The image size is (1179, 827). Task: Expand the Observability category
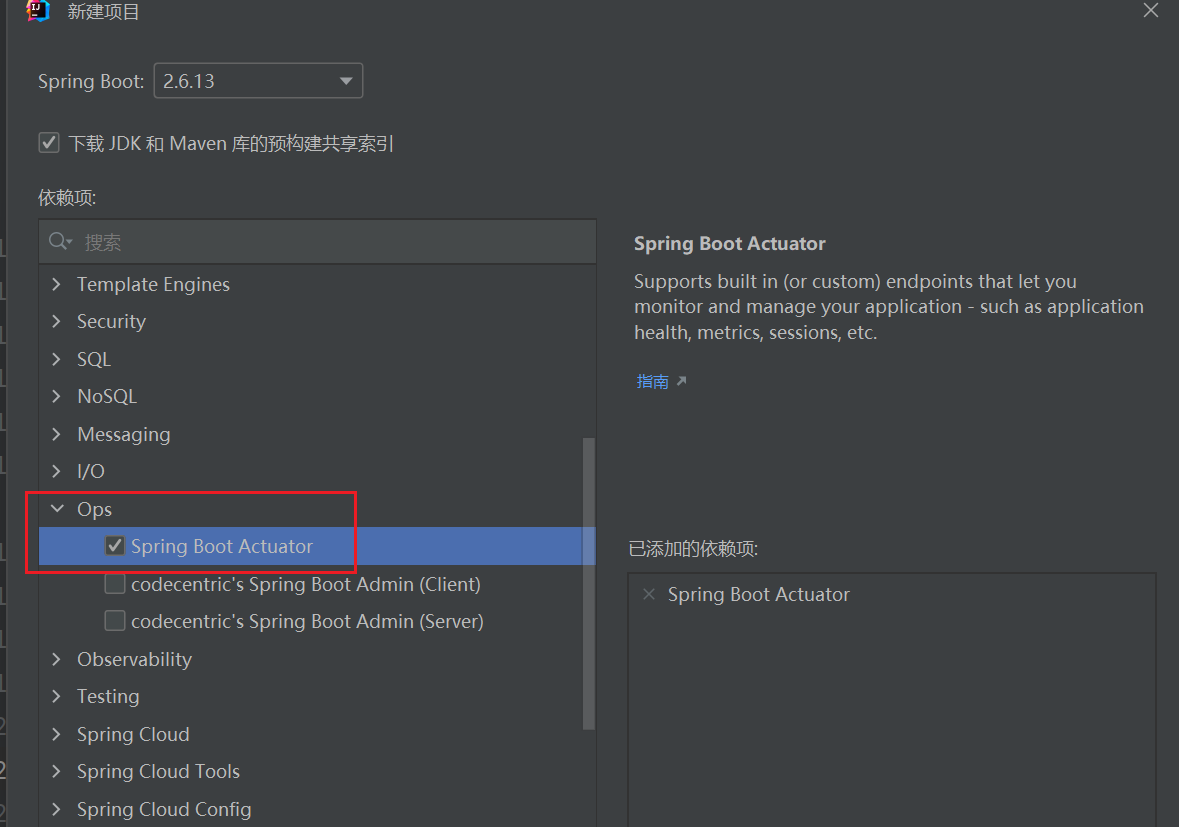[56, 659]
